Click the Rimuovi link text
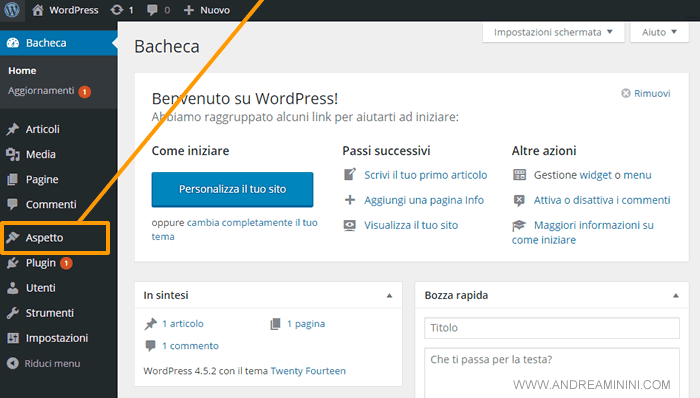 click(x=652, y=93)
